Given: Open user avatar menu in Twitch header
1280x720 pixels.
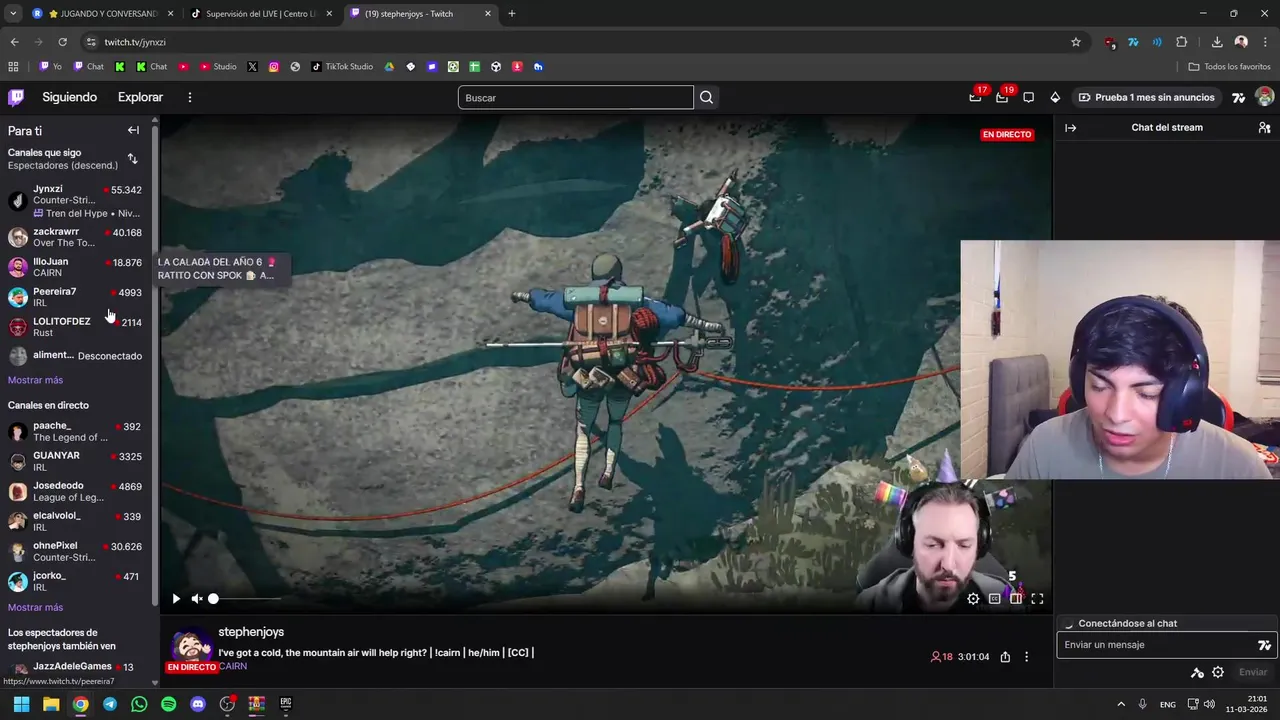Looking at the screenshot, I should (x=1264, y=97).
